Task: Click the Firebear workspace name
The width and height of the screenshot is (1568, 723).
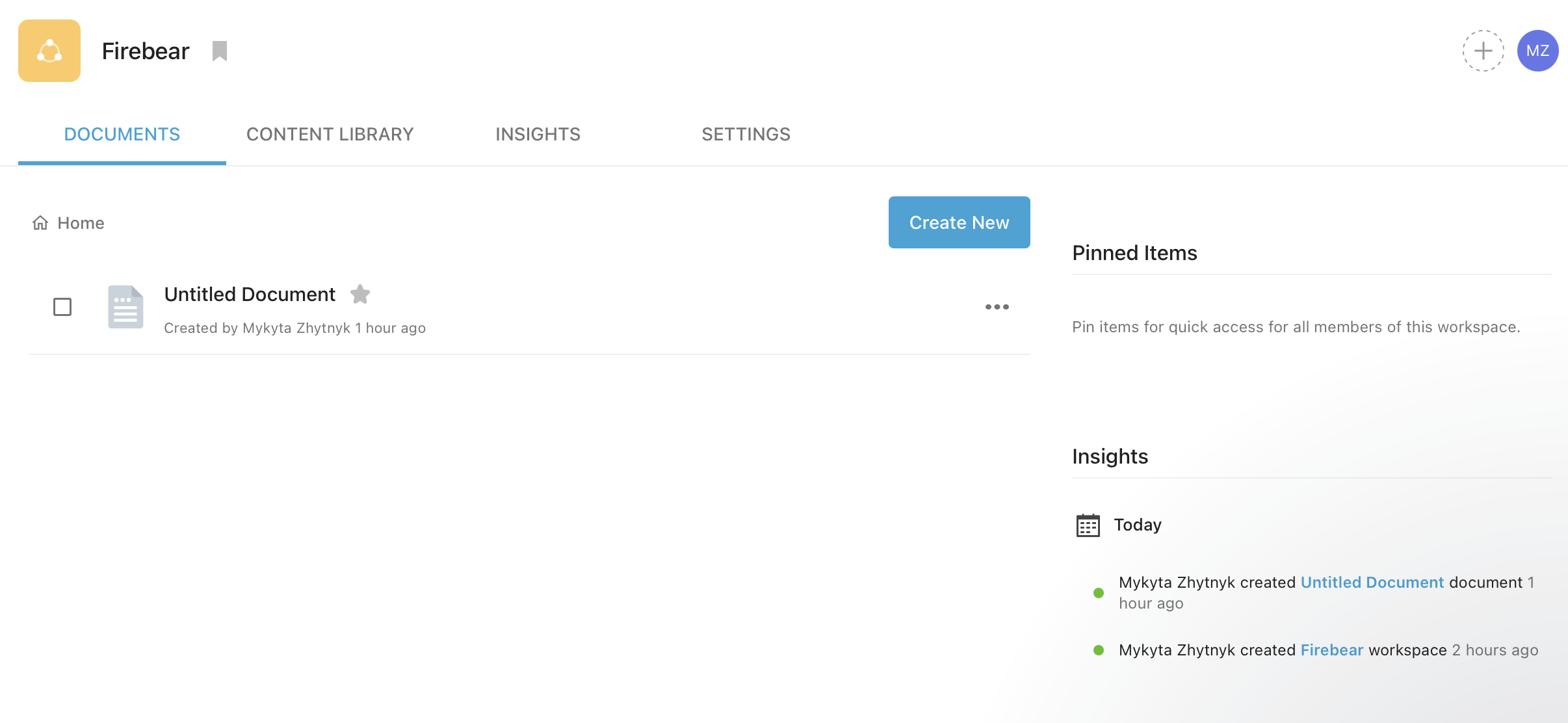Action: tap(146, 51)
